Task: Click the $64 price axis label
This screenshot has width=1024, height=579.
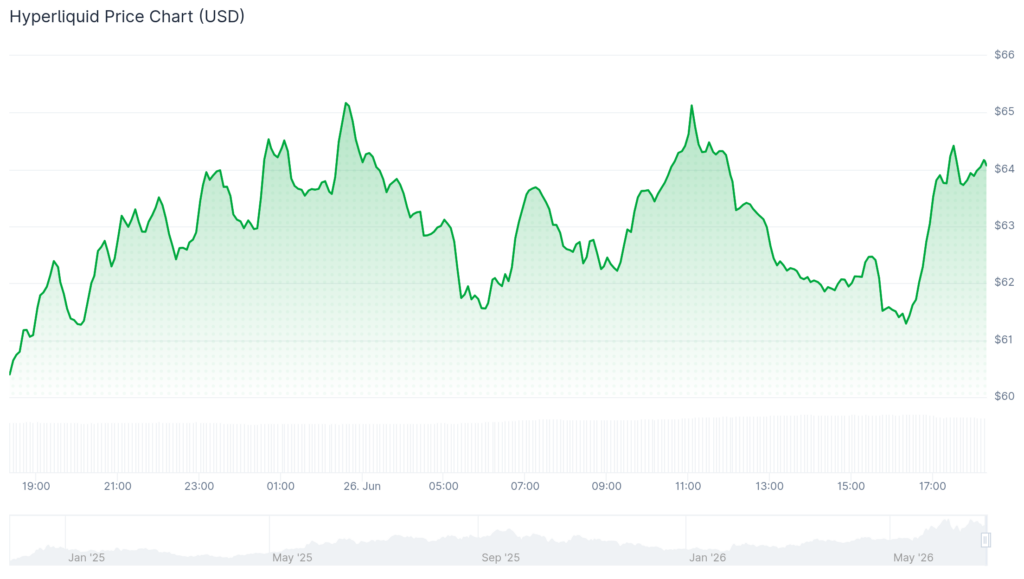Action: tap(1004, 169)
